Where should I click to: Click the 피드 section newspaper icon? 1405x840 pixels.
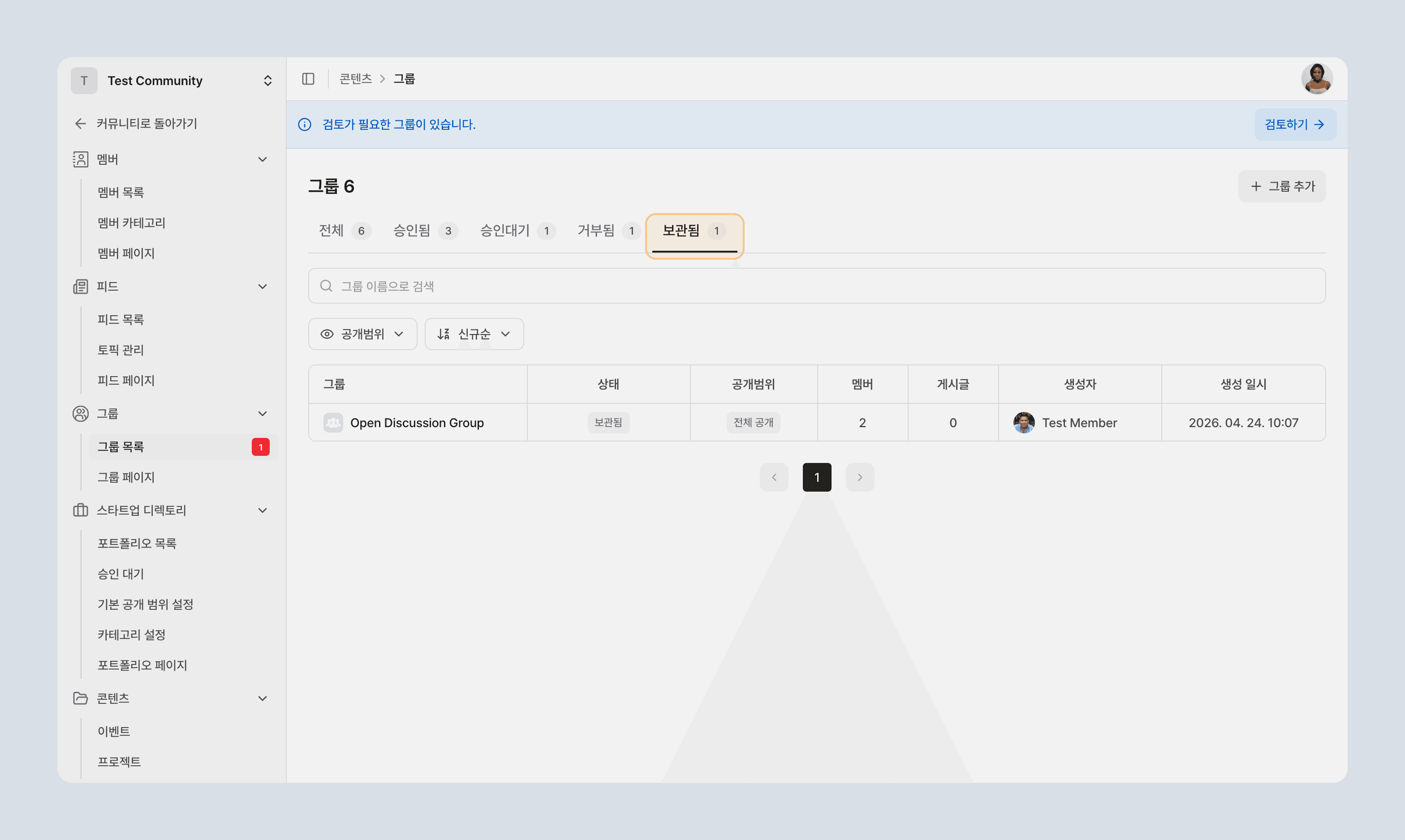80,287
